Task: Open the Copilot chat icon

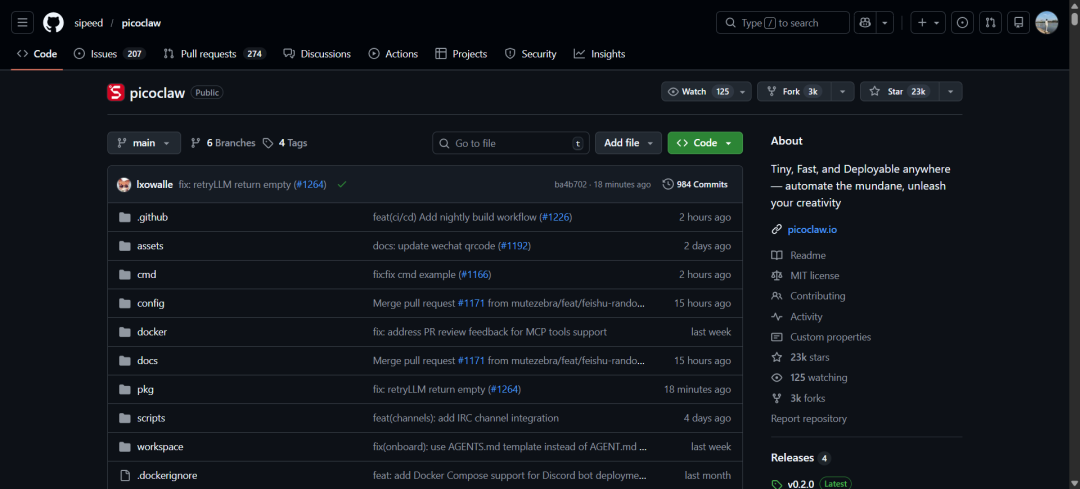Action: pyautogui.click(x=864, y=23)
